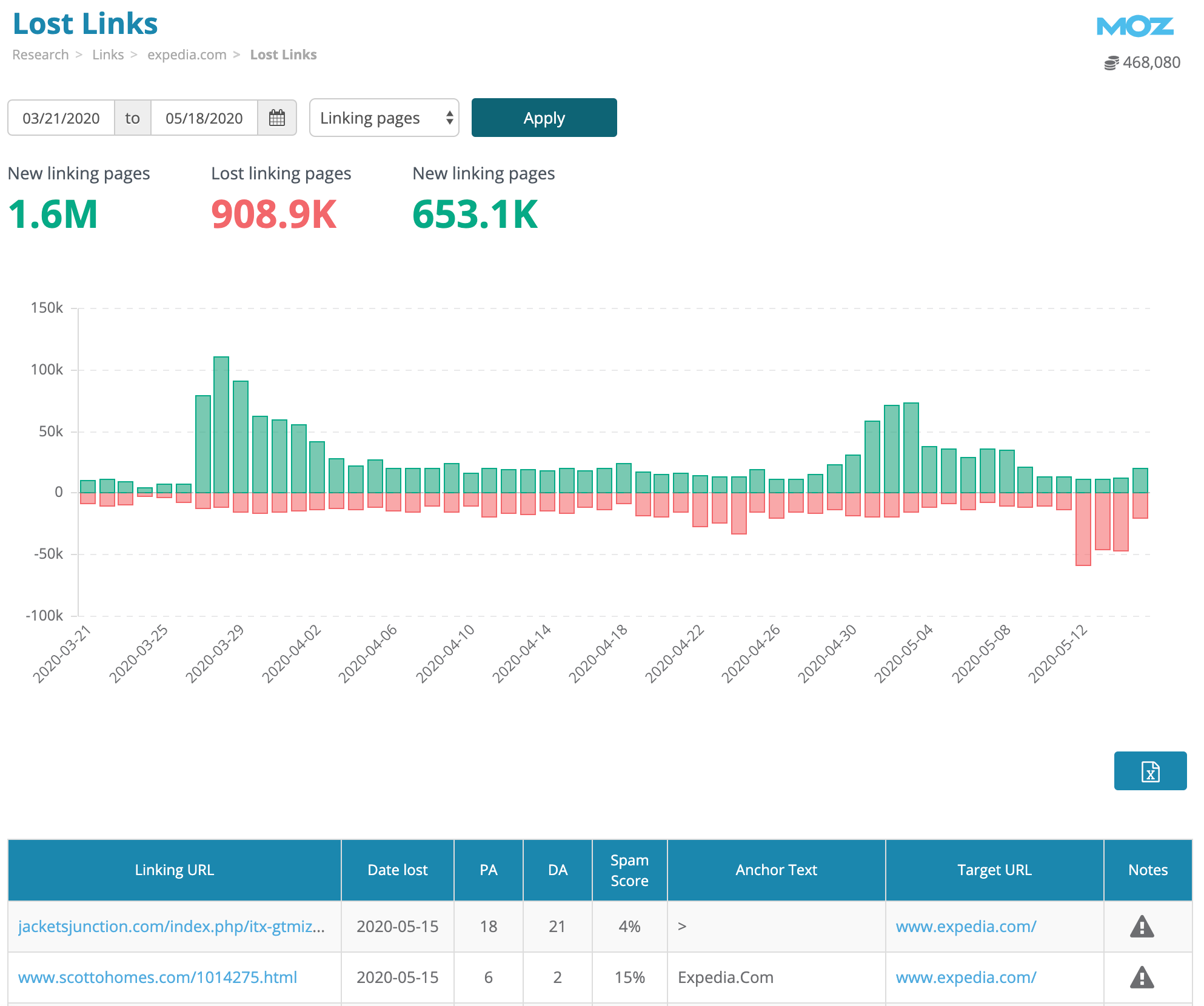The image size is (1204, 1006).
Task: Open first row's www.expedia.com/ target URL
Action: [966, 926]
